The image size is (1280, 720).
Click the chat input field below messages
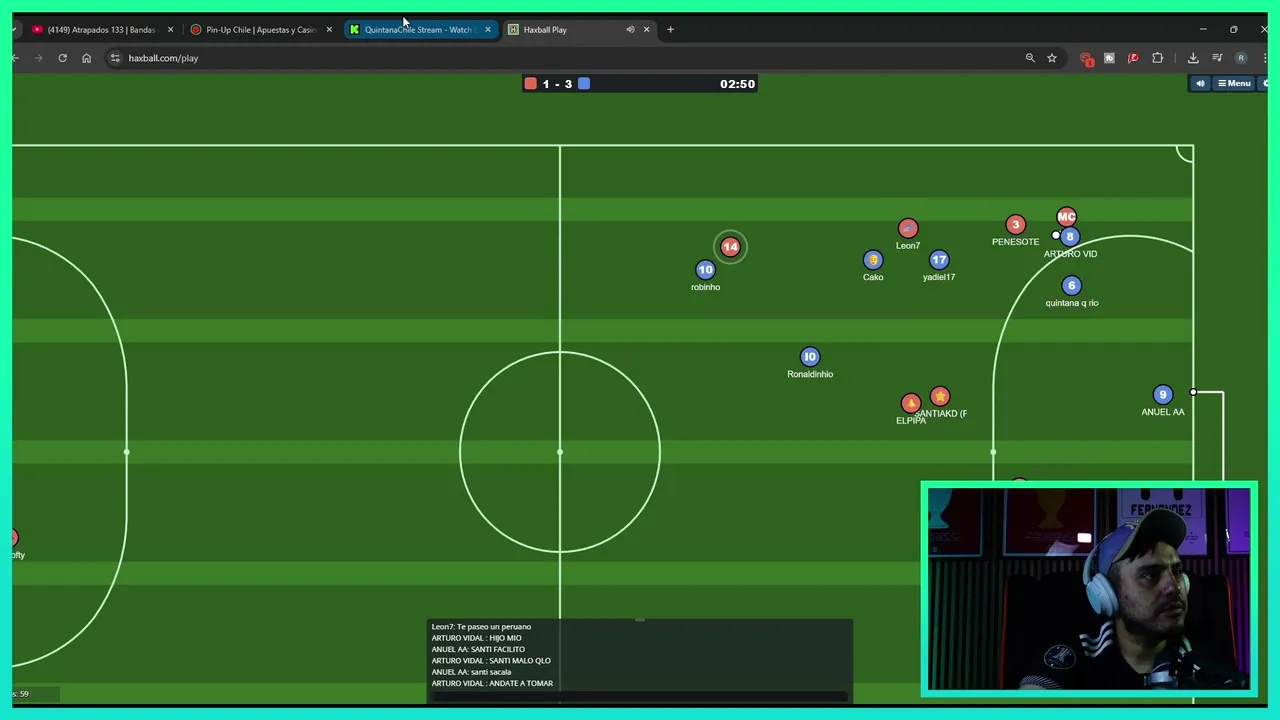tap(640, 697)
